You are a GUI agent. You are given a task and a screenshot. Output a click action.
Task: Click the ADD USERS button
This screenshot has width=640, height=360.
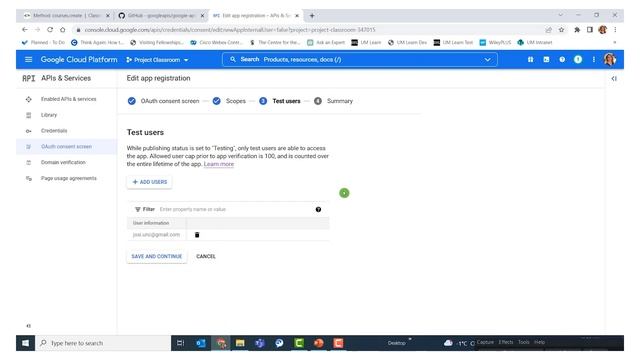pyautogui.click(x=149, y=182)
